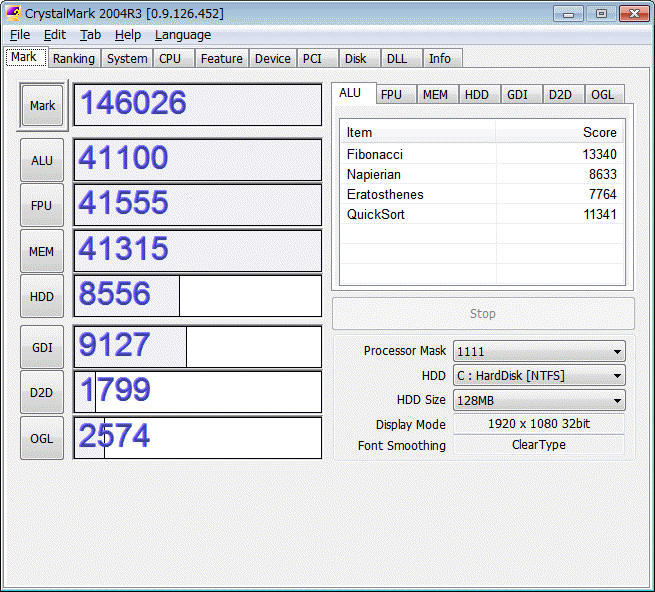
Task: Run the D2D benchmark button
Action: coord(42,393)
